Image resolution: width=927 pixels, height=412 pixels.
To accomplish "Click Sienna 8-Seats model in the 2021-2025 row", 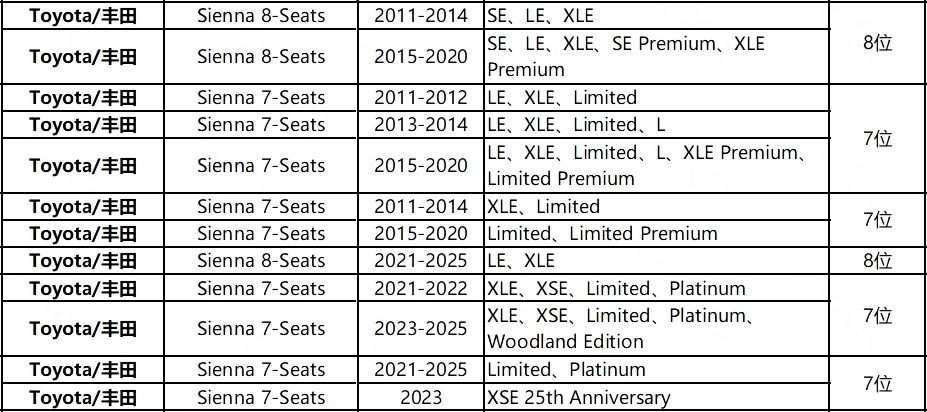I will [261, 261].
